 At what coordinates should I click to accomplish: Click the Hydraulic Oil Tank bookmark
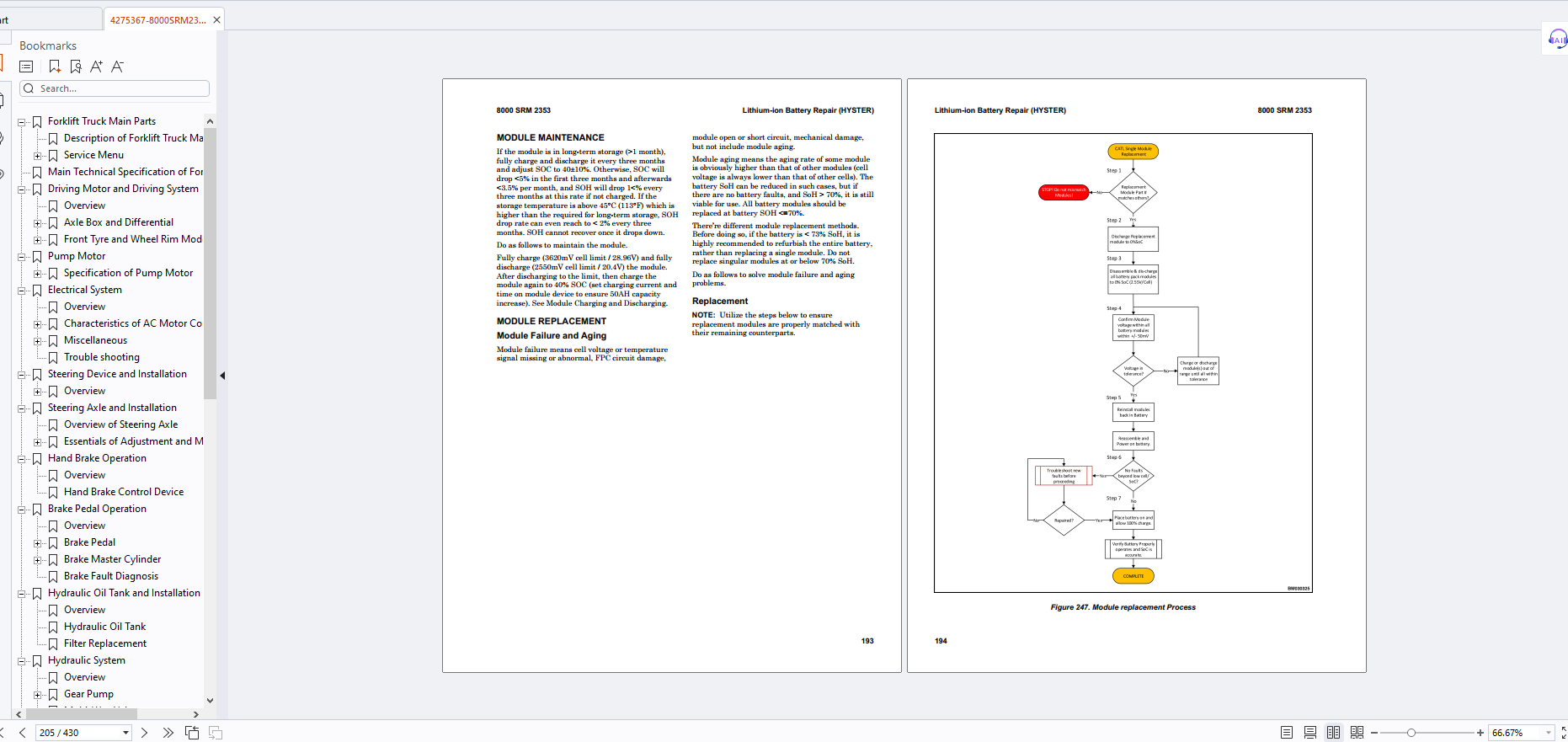105,627
